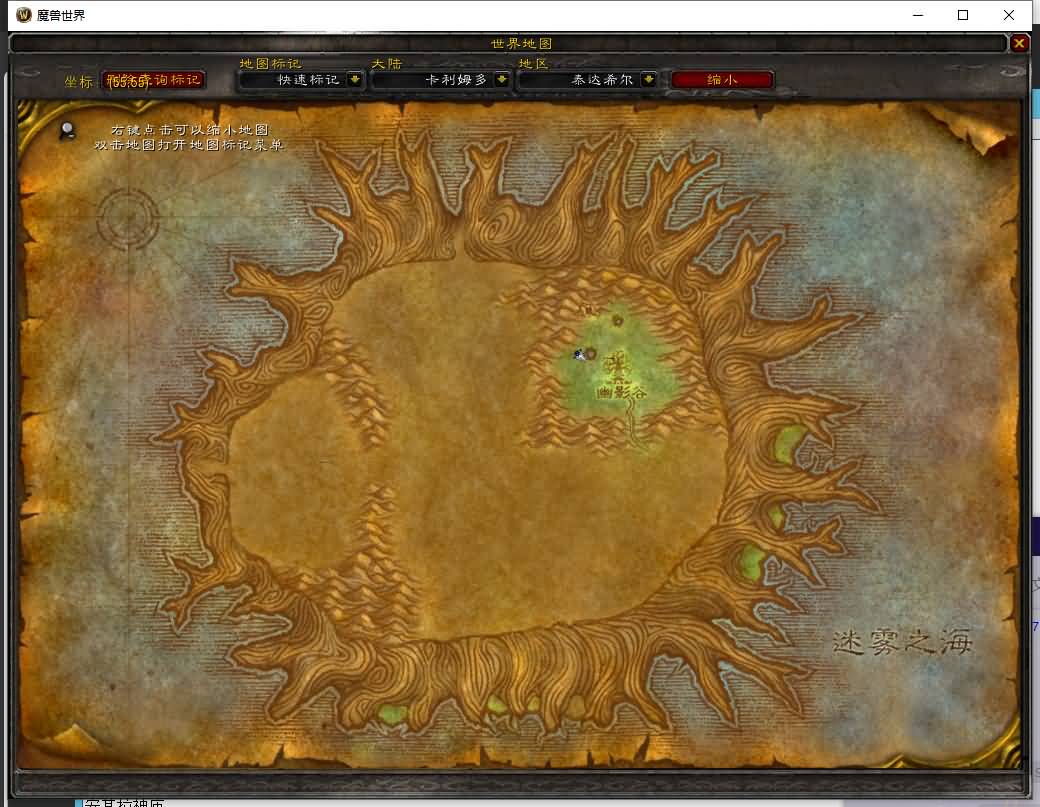Click the green patch on map's east edge
This screenshot has width=1040, height=807.
pyautogui.click(x=790, y=443)
